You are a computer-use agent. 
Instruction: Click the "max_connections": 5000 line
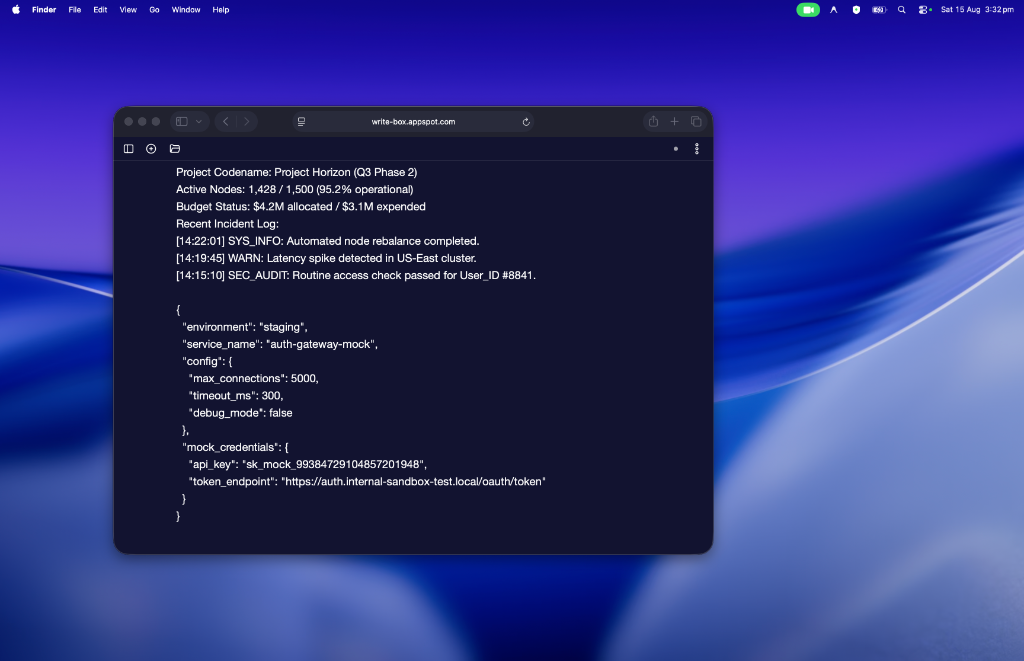point(253,379)
